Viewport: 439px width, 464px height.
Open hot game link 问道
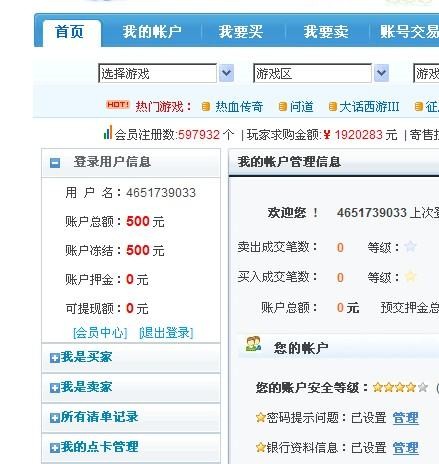pos(302,107)
